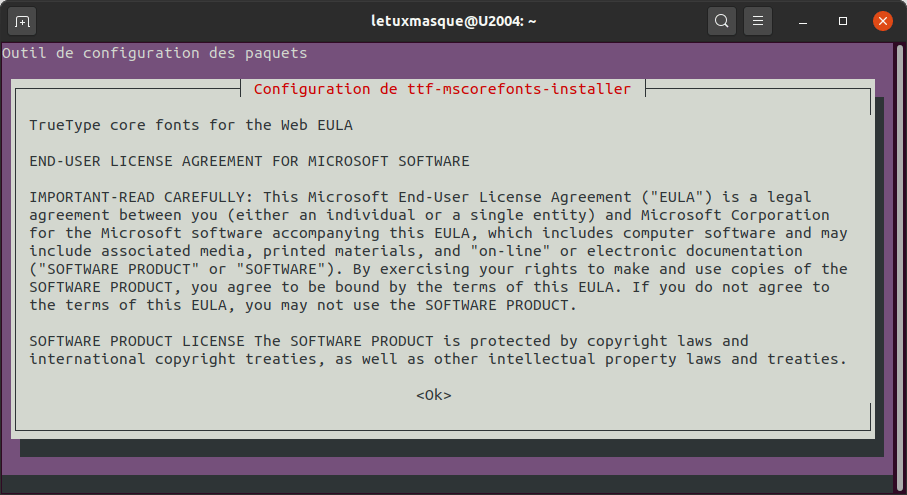This screenshot has width=907, height=495.
Task: Click the terminal search icon
Action: point(721,20)
